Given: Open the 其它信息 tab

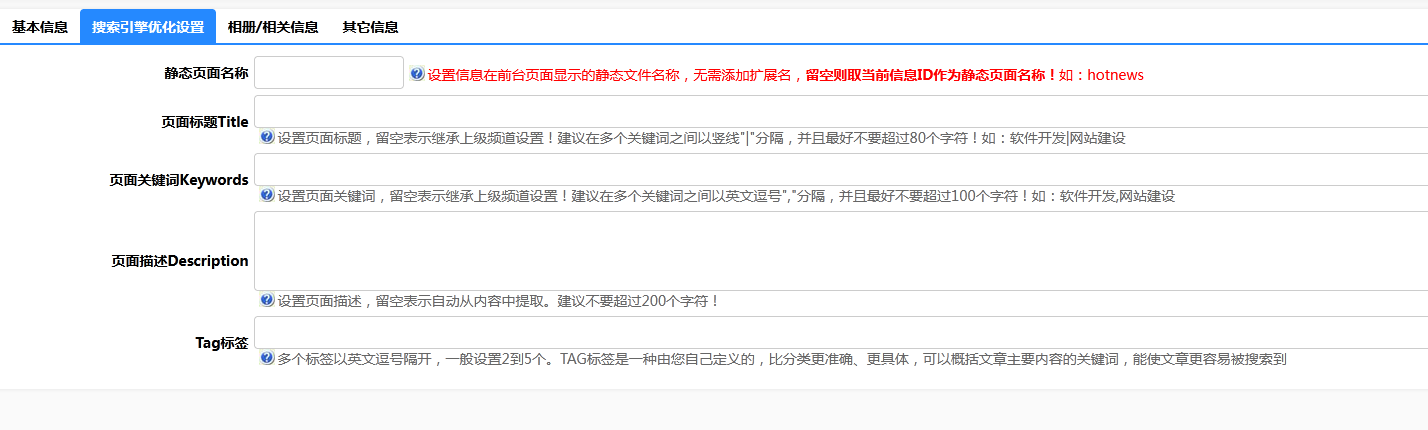Looking at the screenshot, I should click(x=370, y=27).
